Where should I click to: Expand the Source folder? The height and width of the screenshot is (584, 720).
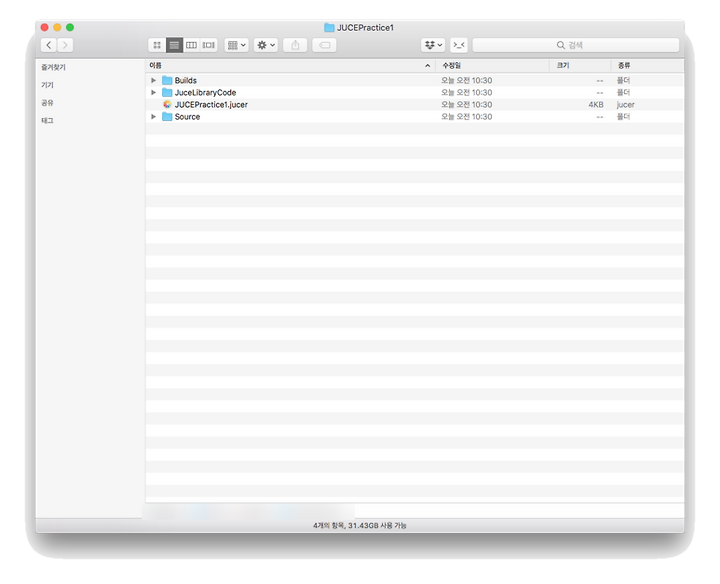coord(153,117)
